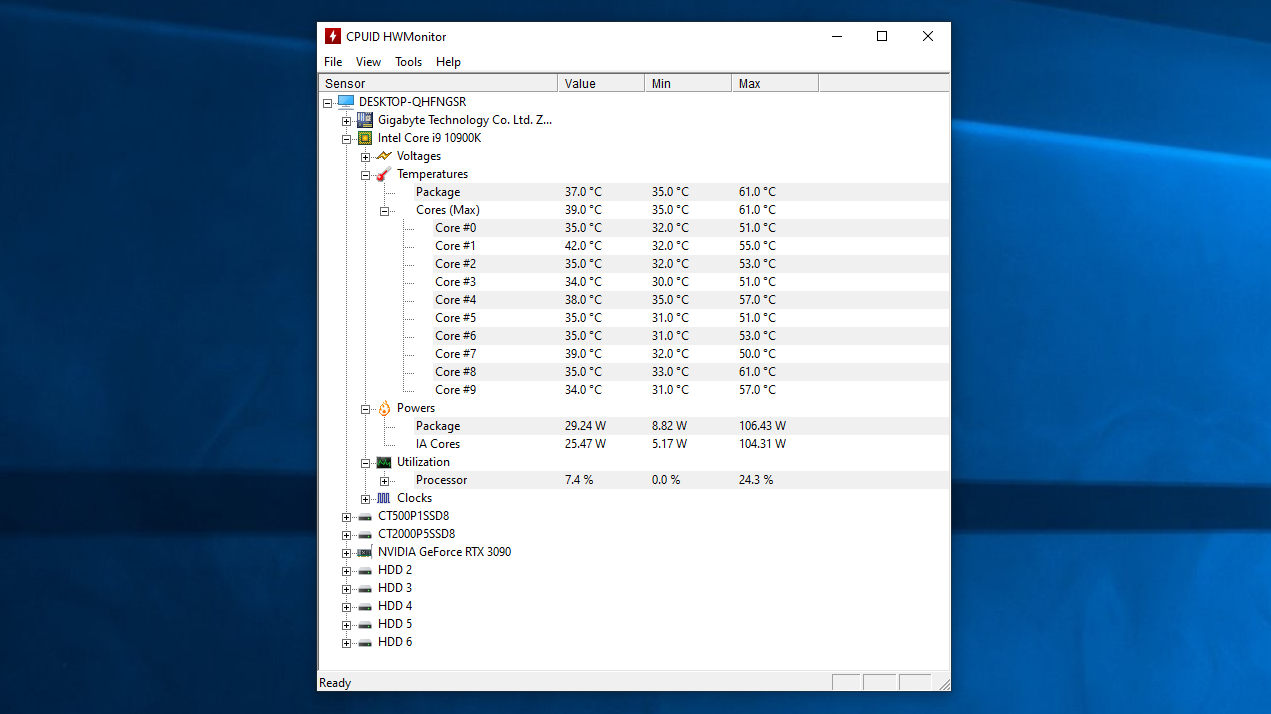1271x714 pixels.
Task: Open the Tools menu
Action: tap(408, 61)
